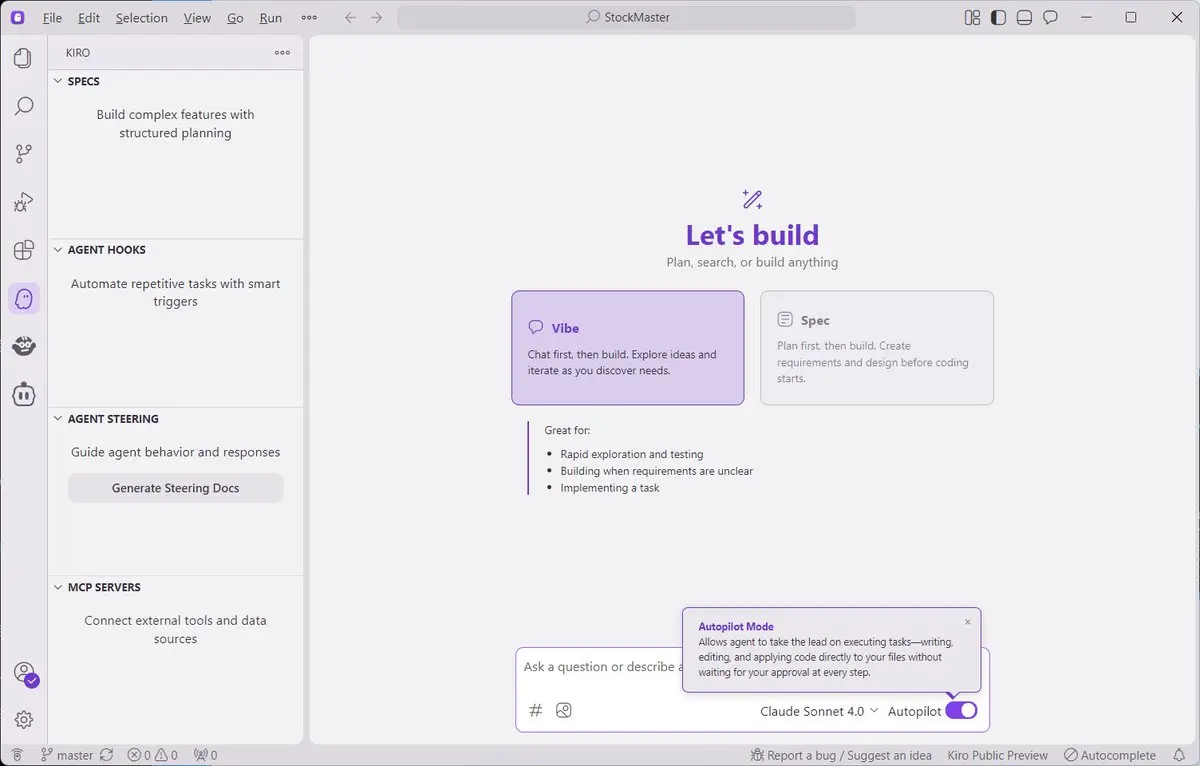This screenshot has width=1200, height=766.
Task: Collapse the SPECS section
Action: (x=175, y=81)
